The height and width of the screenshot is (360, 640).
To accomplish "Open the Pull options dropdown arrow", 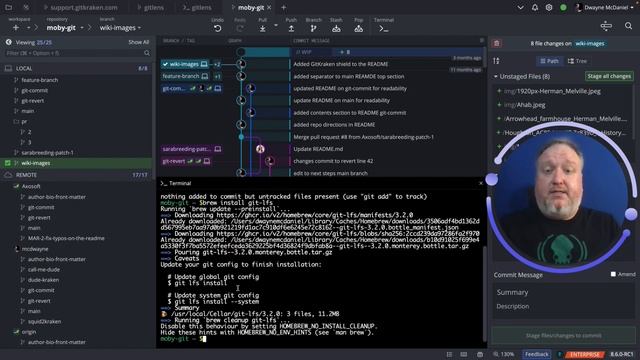I will pos(276,26).
